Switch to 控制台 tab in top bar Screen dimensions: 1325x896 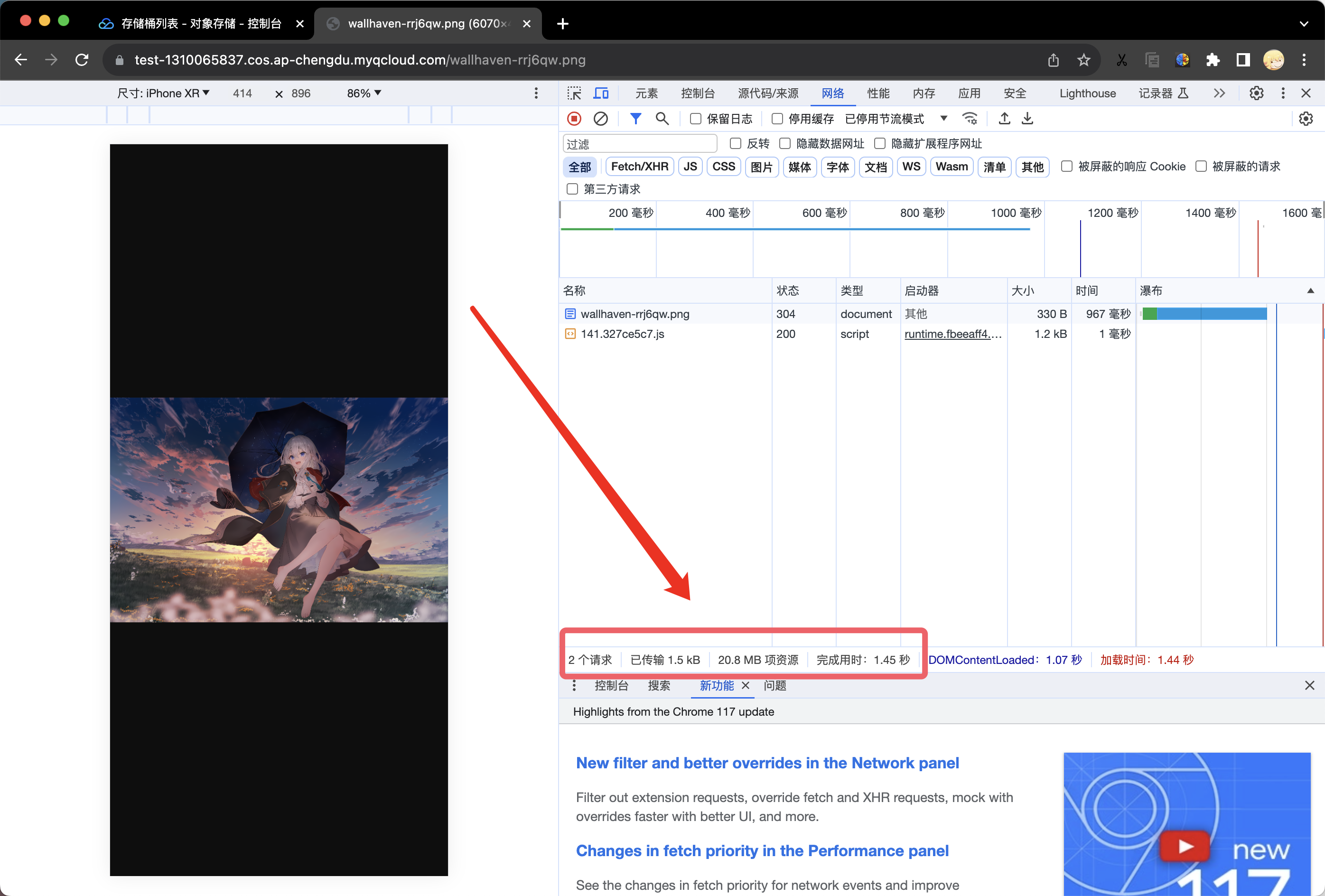(698, 93)
